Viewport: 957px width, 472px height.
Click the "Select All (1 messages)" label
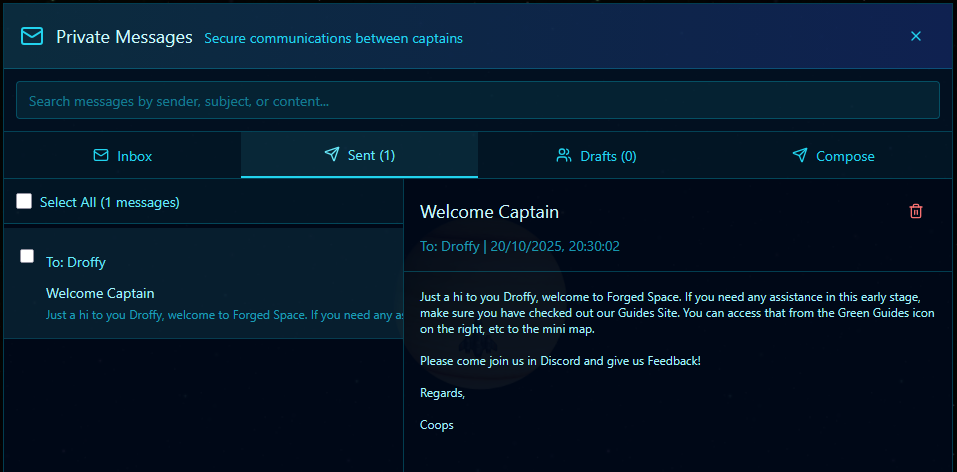pos(110,202)
